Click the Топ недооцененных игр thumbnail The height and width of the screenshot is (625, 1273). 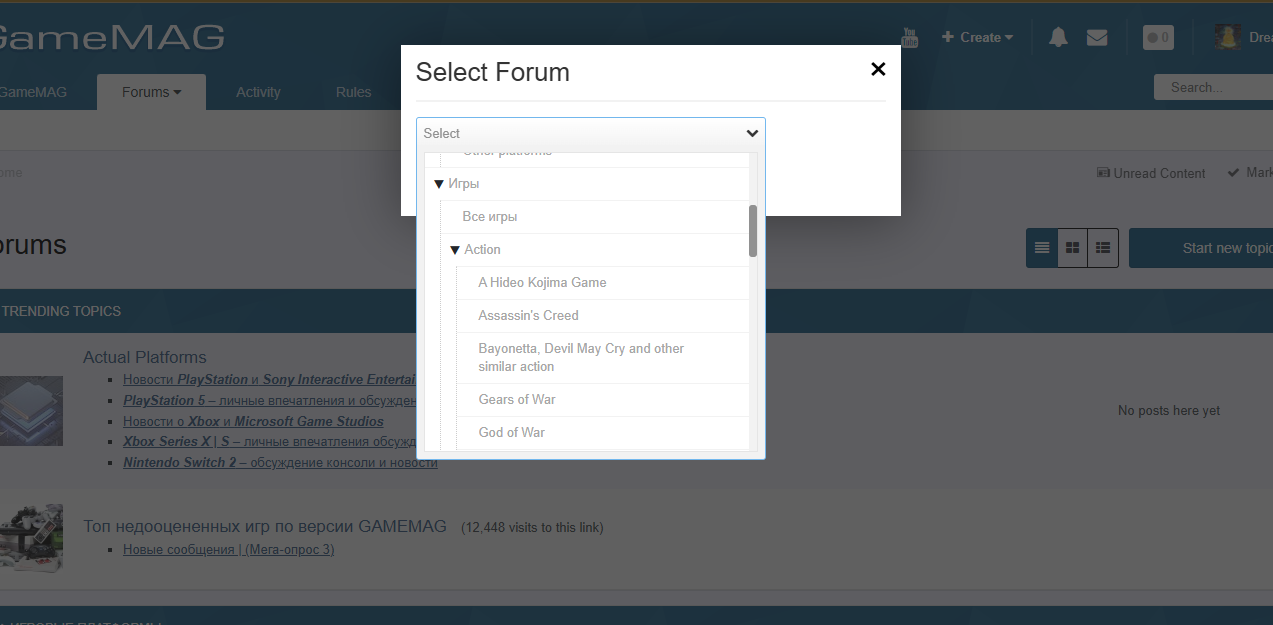(31, 538)
